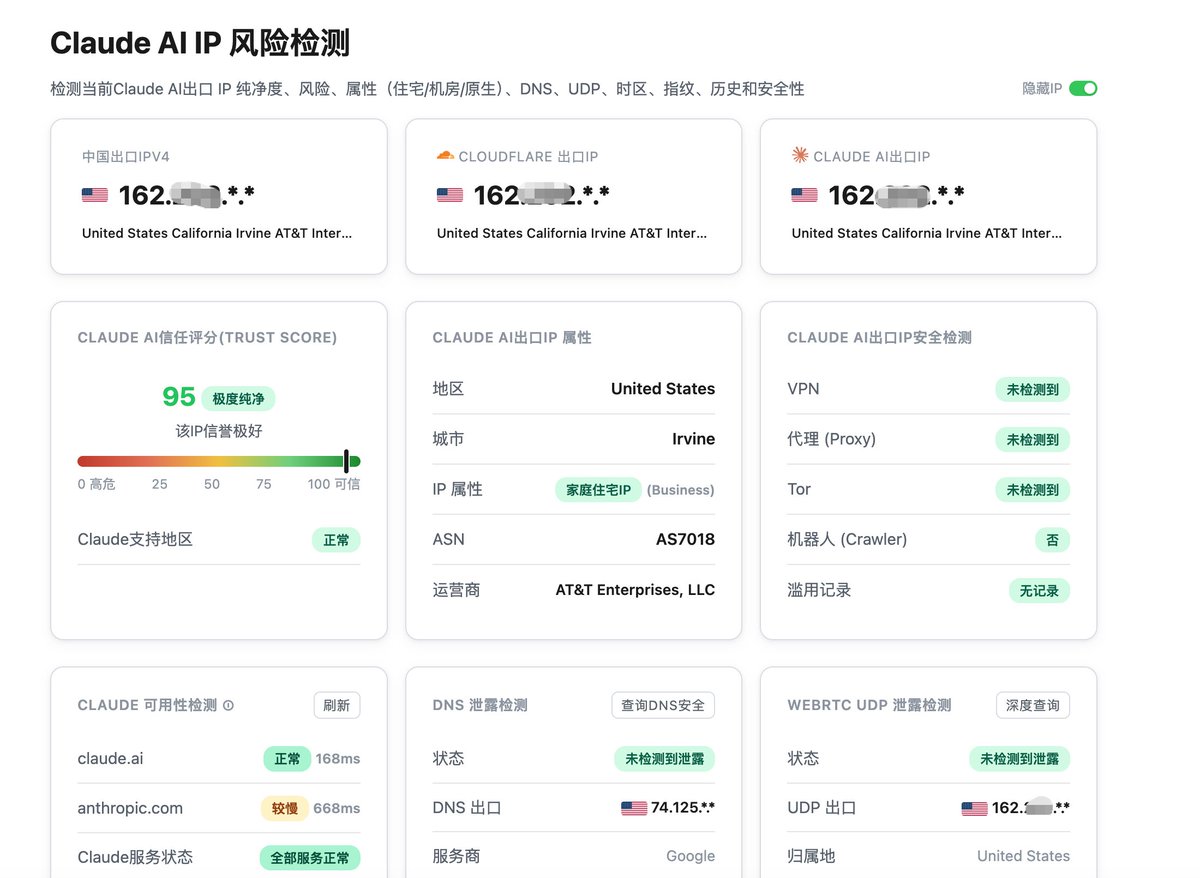The height and width of the screenshot is (878, 1200).
Task: Click the trust score gradient bar marker
Action: [346, 461]
